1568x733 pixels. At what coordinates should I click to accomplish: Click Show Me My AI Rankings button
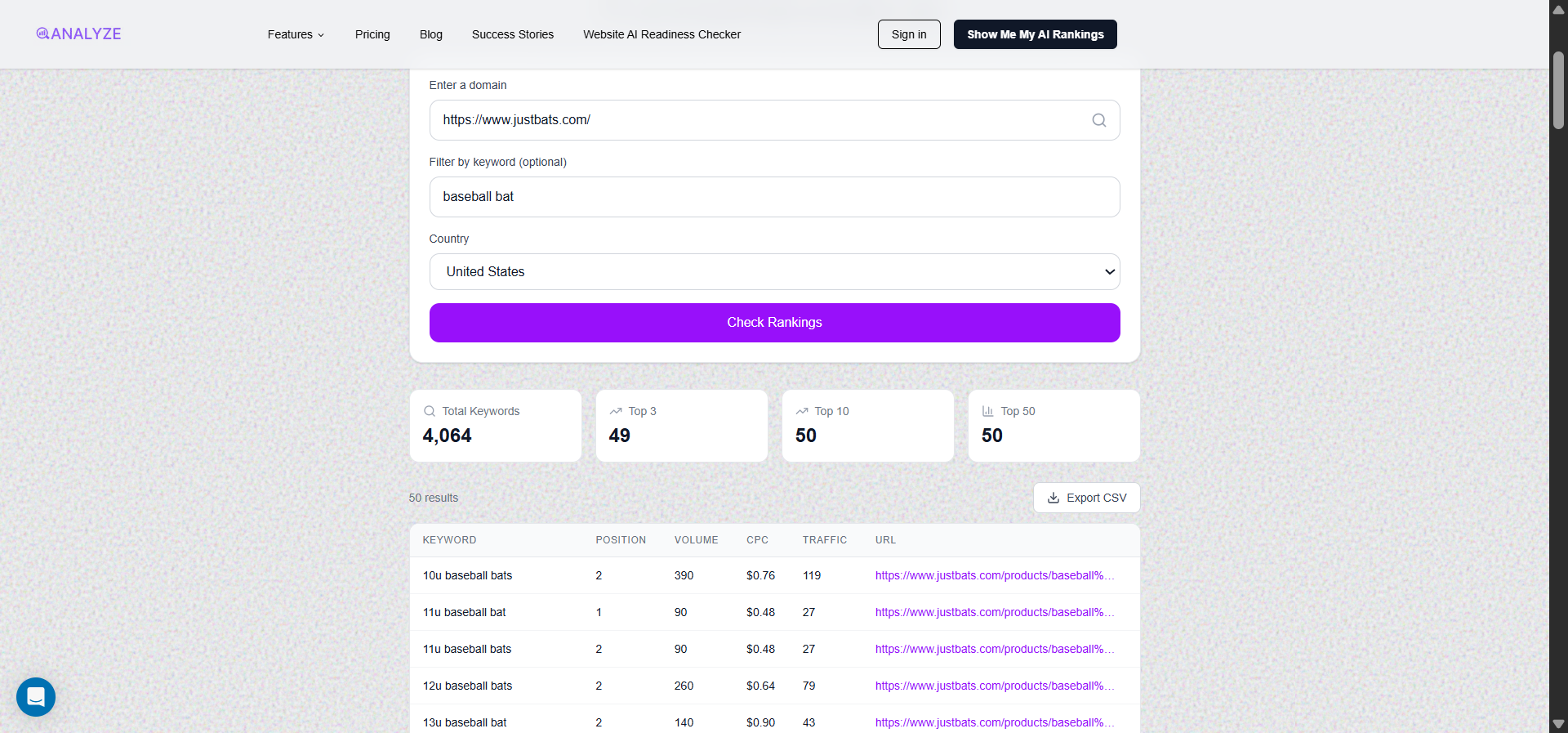tap(1035, 34)
